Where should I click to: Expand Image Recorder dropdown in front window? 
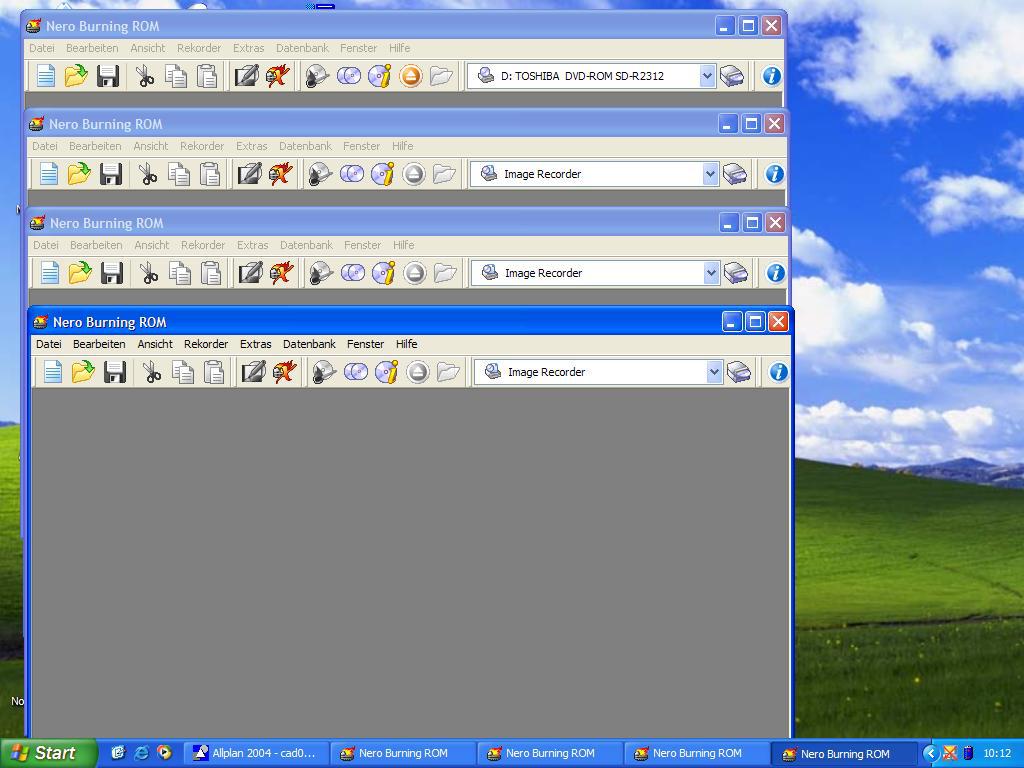coord(714,372)
